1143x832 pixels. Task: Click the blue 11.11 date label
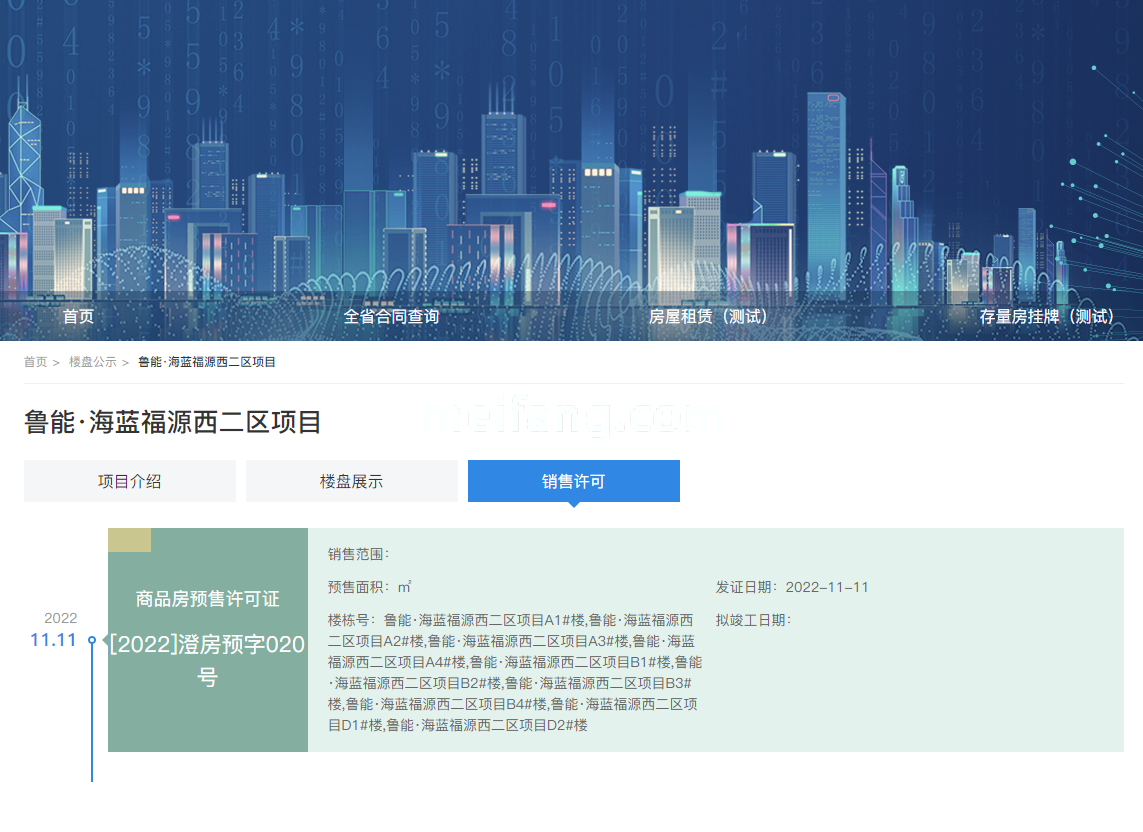[53, 640]
